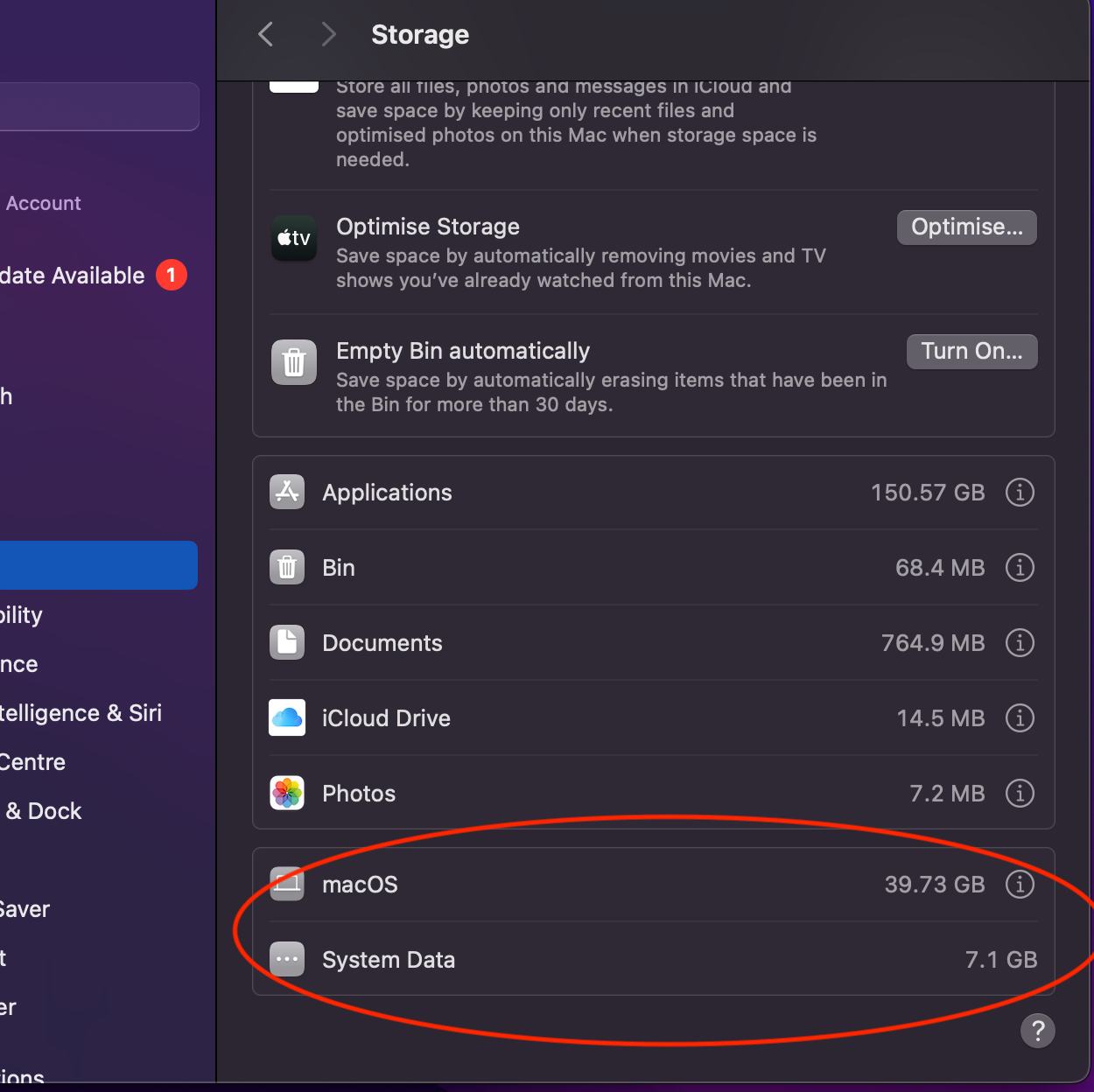This screenshot has width=1094, height=1092.
Task: Click the Applications App Store icon
Action: tap(287, 492)
